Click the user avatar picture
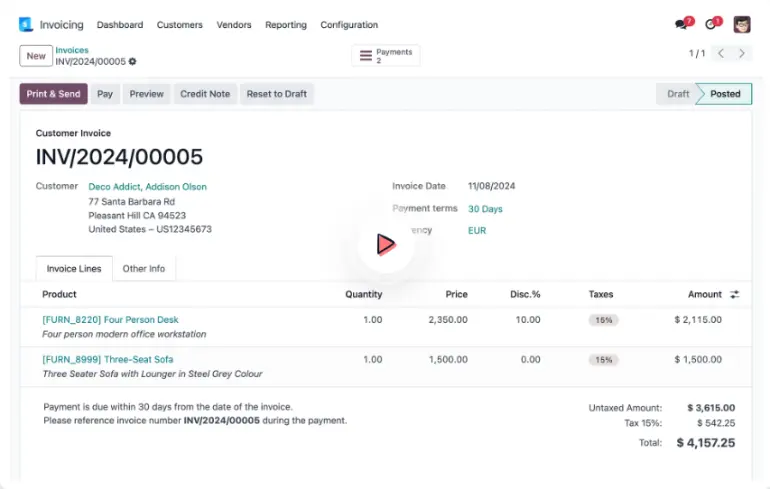The width and height of the screenshot is (770, 489). [742, 24]
